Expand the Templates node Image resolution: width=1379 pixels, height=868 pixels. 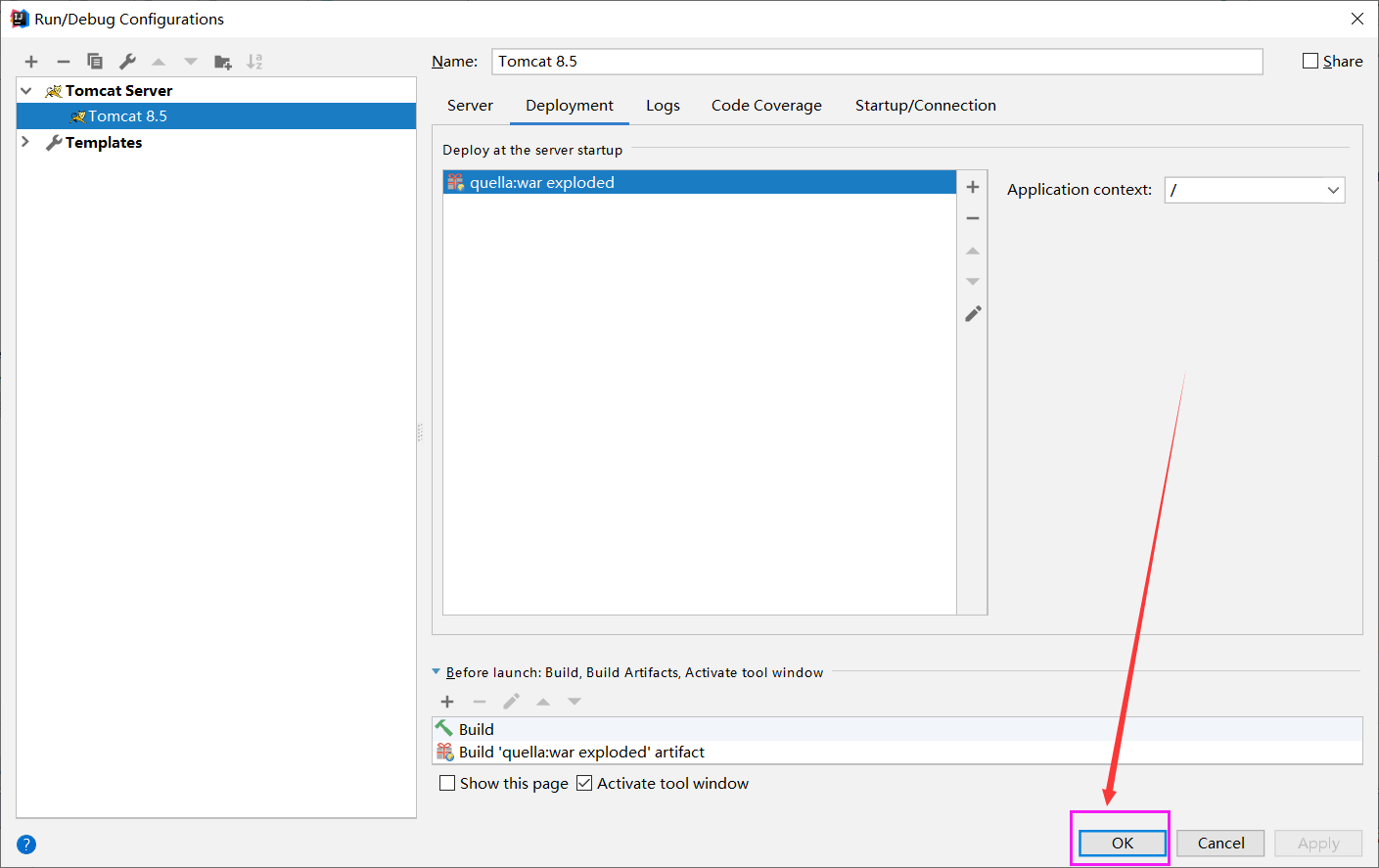pos(24,142)
